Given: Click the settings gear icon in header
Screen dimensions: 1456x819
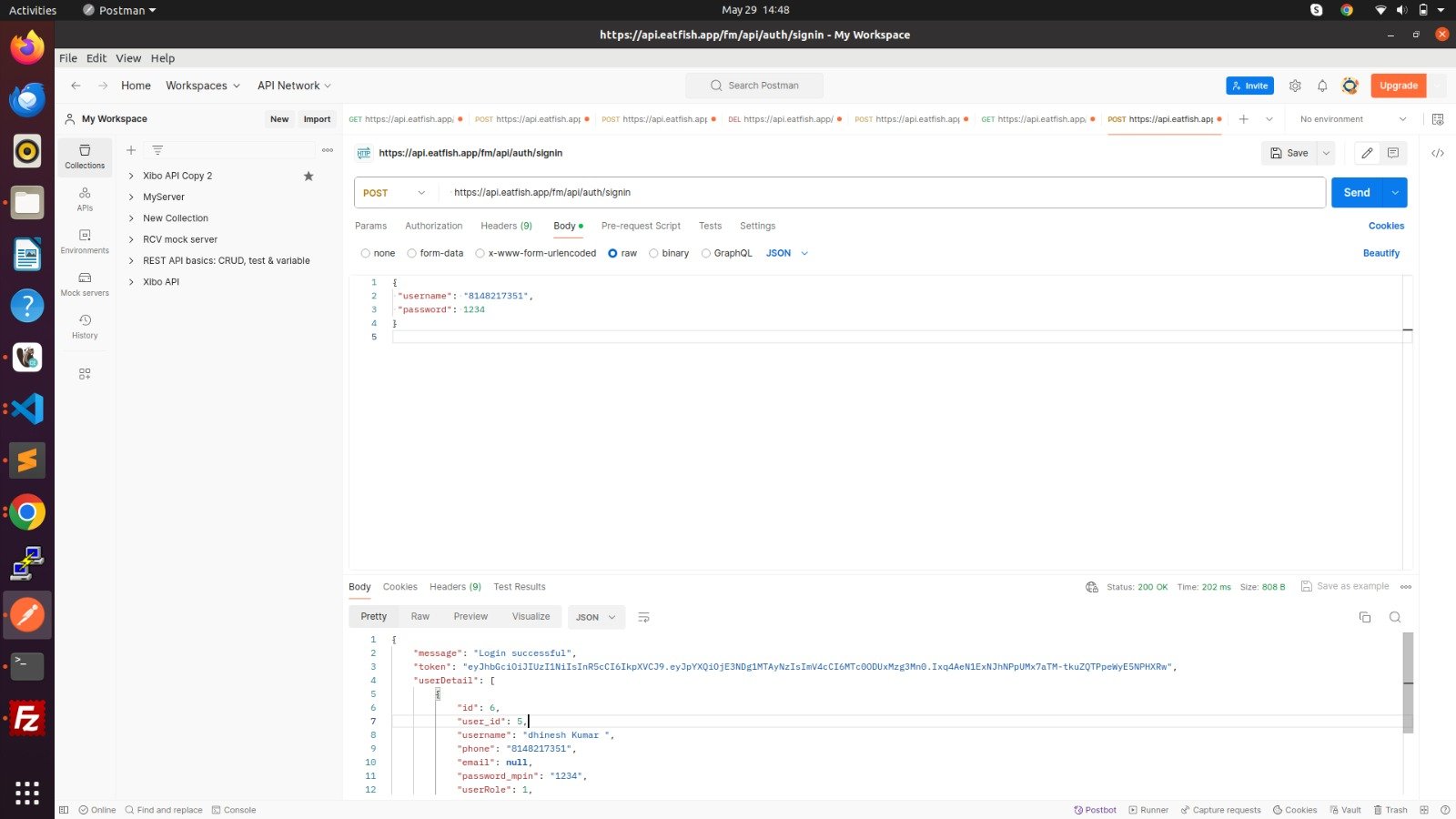Looking at the screenshot, I should coord(1295,86).
